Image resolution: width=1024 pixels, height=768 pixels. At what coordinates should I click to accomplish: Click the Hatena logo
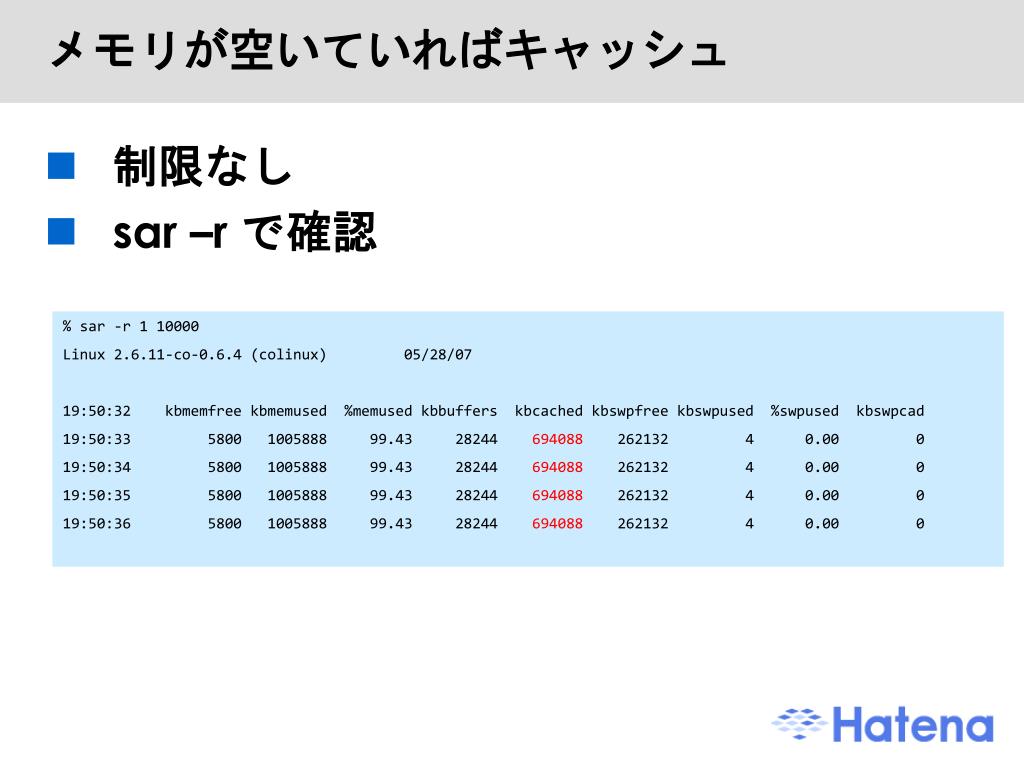(882, 724)
